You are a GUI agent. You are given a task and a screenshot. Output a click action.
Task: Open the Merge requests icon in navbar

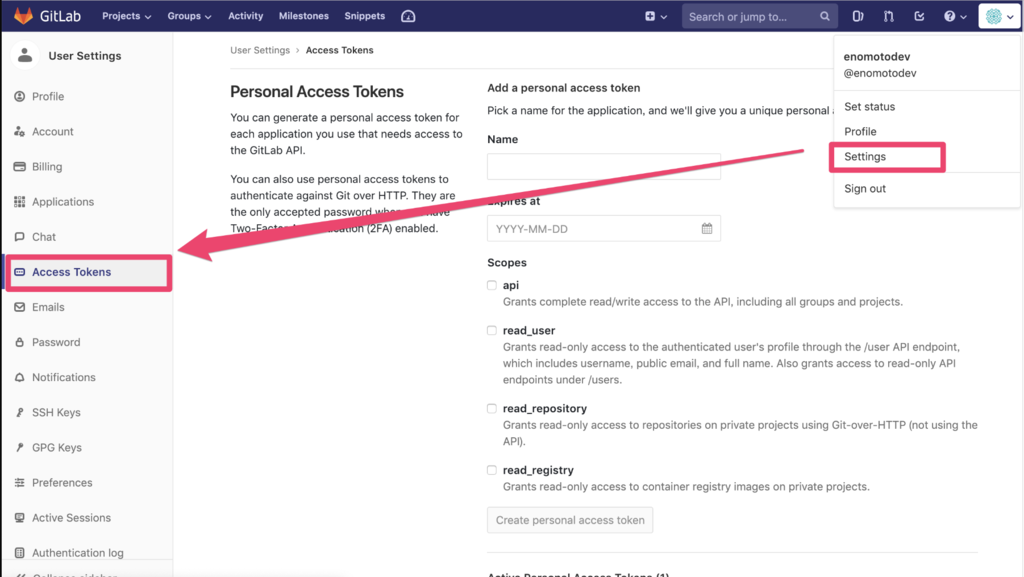888,16
